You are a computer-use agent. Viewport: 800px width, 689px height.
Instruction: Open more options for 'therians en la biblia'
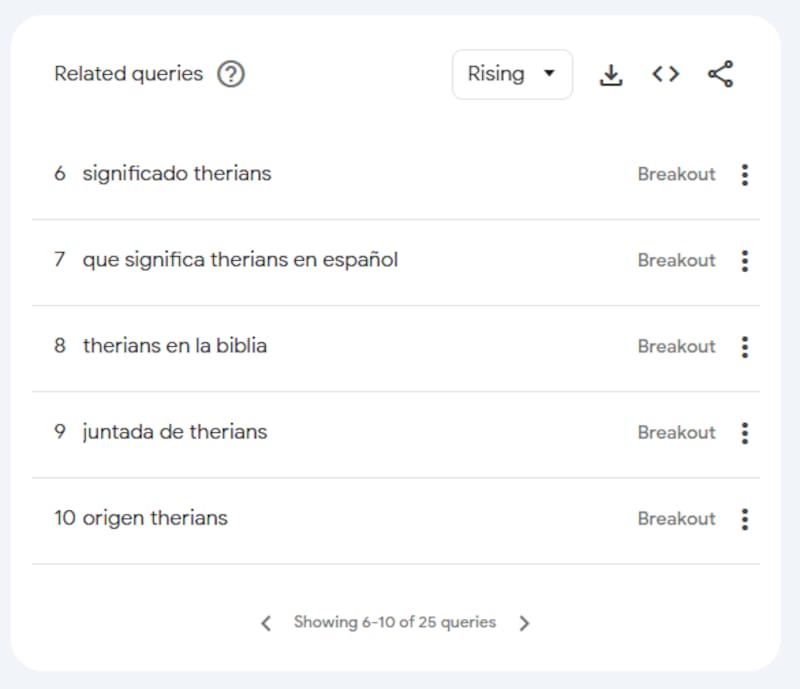pyautogui.click(x=744, y=347)
